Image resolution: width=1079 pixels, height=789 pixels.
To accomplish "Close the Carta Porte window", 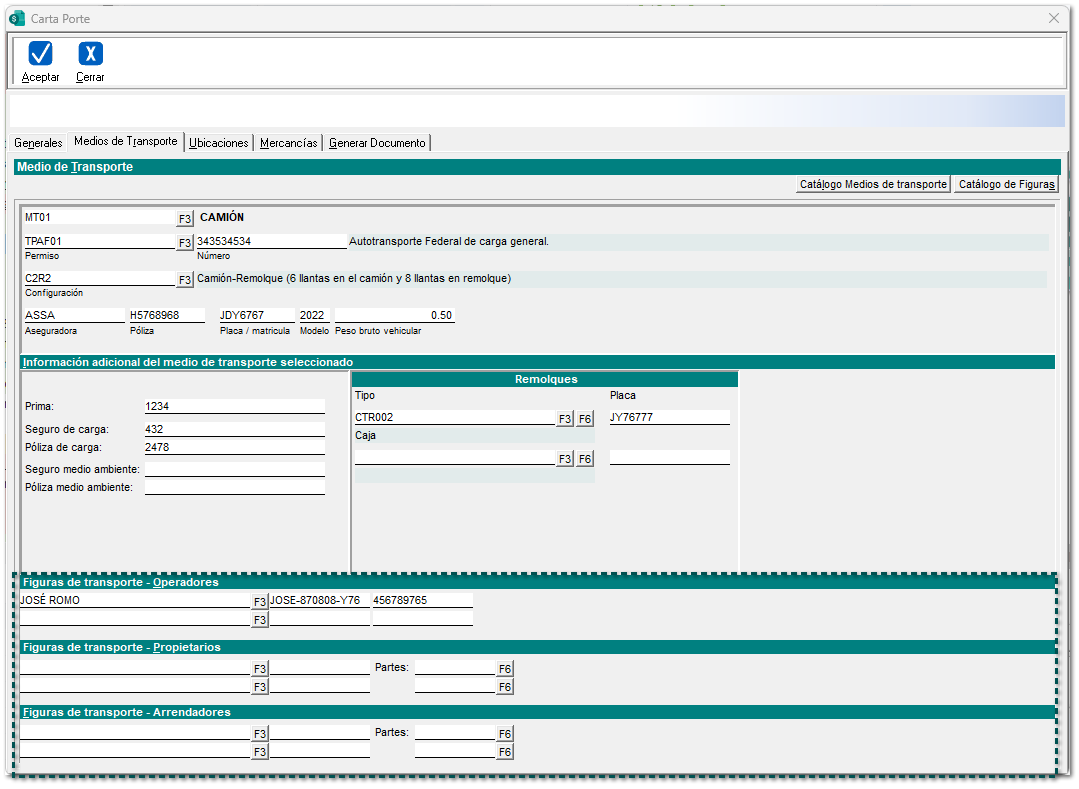I will (1053, 18).
